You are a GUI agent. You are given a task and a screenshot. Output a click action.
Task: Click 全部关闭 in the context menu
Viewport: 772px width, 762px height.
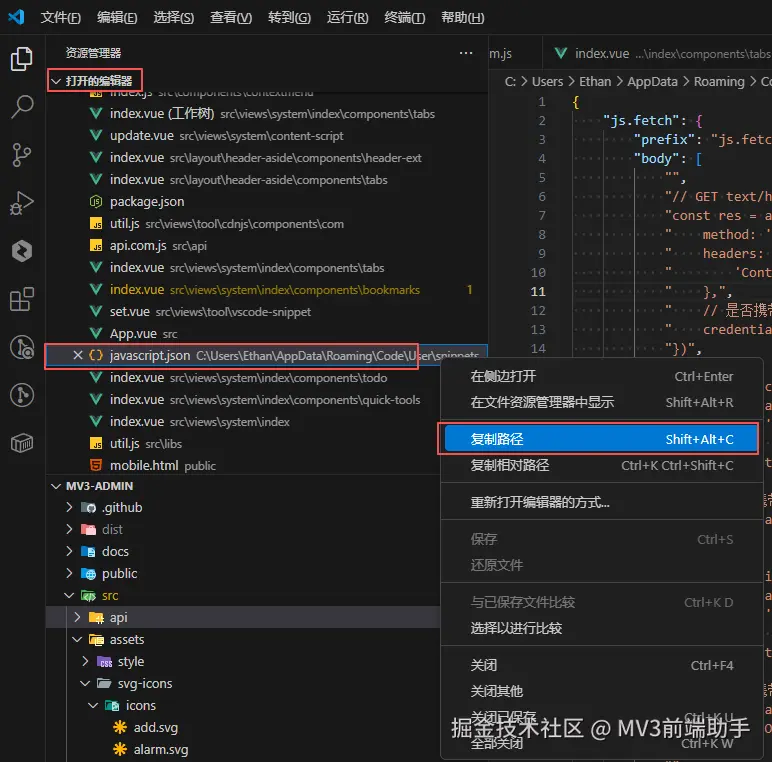[497, 743]
